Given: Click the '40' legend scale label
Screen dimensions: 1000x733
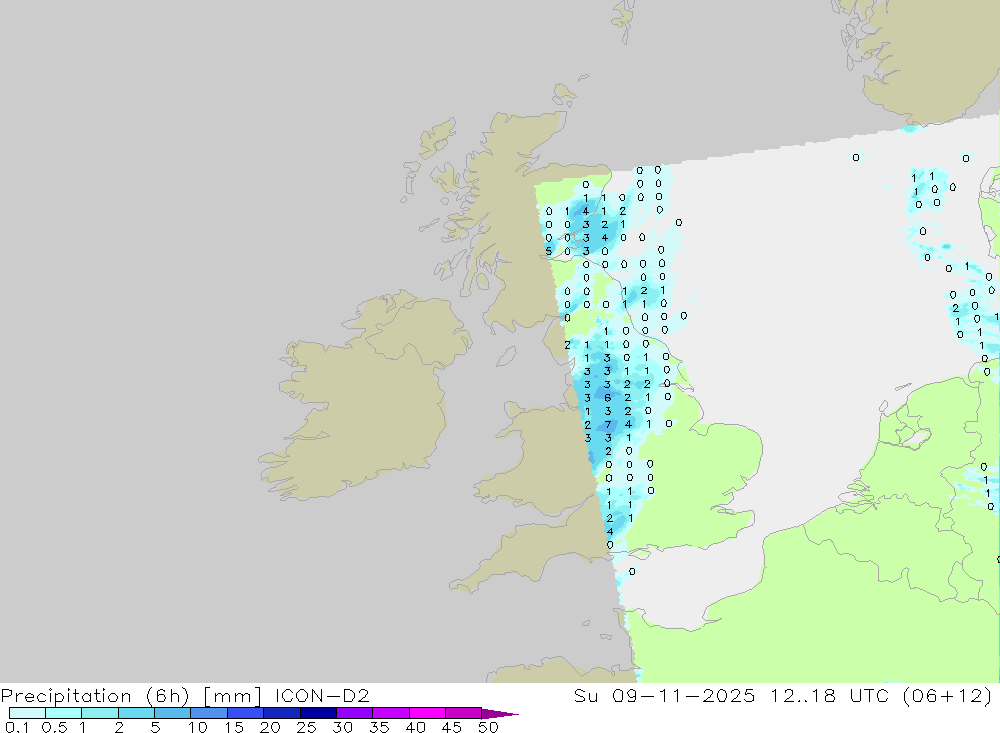Looking at the screenshot, I should [x=415, y=727].
